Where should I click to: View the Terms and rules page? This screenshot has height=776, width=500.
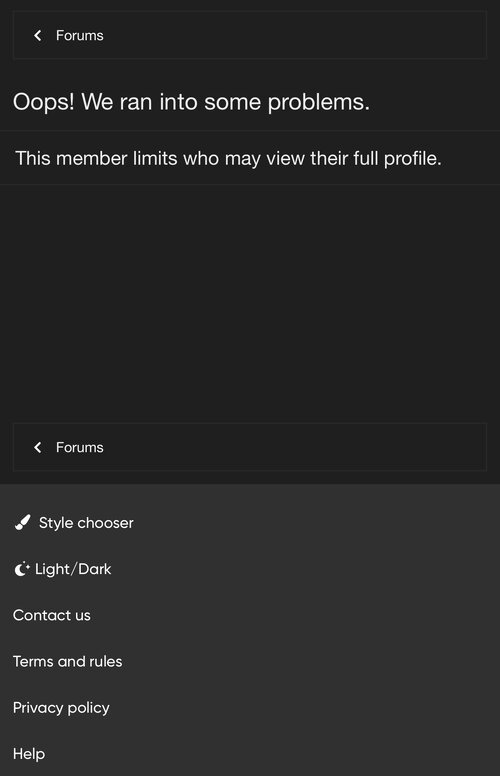pos(67,661)
